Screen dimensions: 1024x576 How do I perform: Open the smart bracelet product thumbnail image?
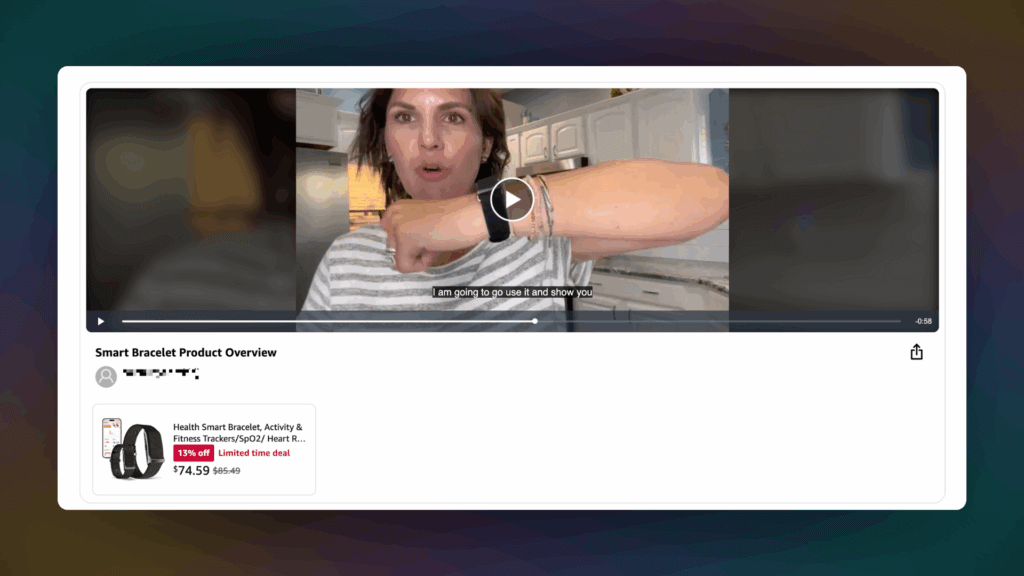[133, 448]
